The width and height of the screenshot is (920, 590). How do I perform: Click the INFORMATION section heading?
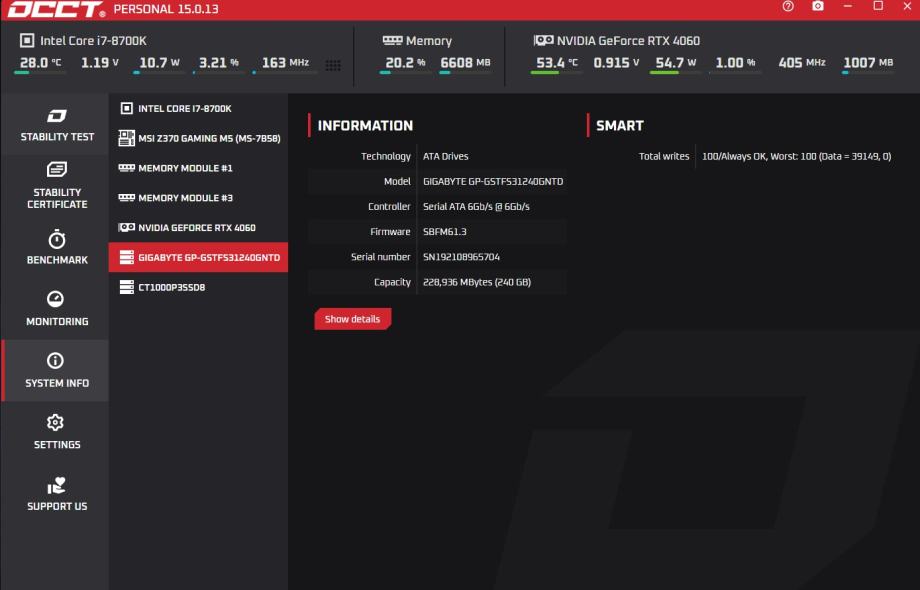point(365,126)
